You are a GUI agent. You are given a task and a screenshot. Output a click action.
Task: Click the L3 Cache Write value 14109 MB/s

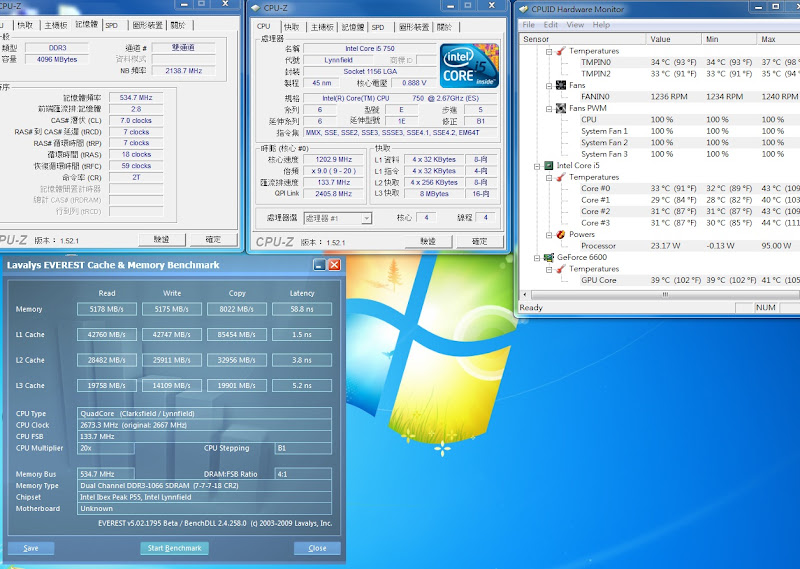coord(171,386)
